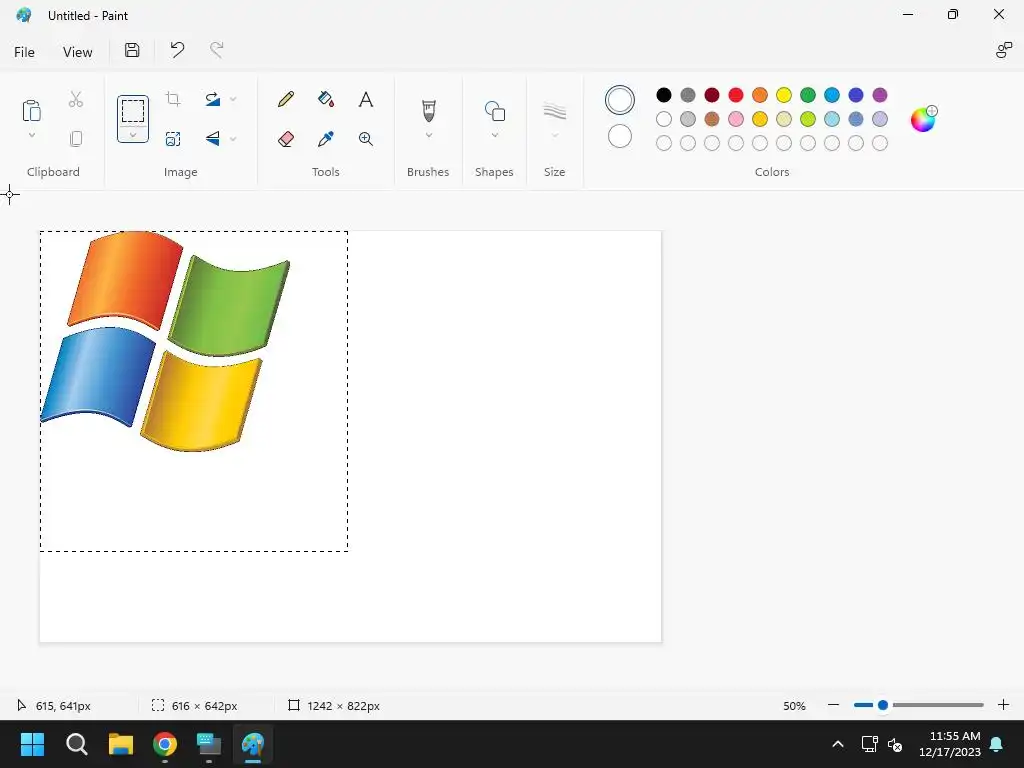Click the zoom out minus button
Image resolution: width=1024 pixels, height=768 pixels.
point(833,705)
